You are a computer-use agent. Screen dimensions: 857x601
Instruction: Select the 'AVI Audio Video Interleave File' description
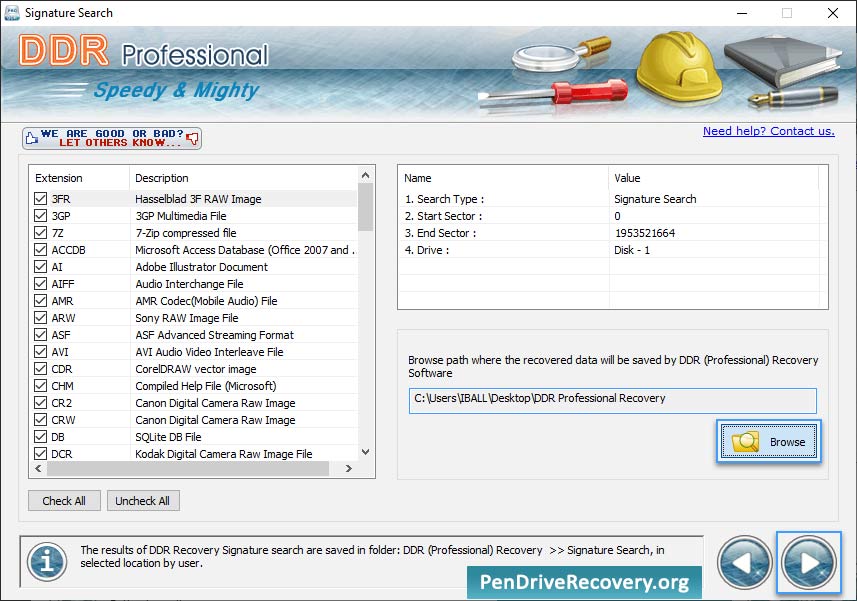click(x=209, y=351)
